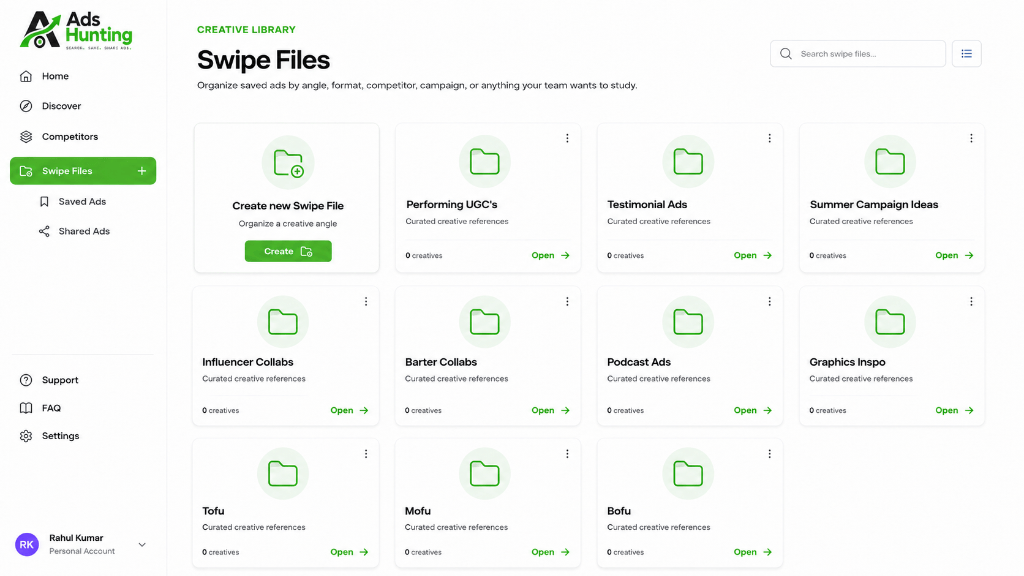Open options menu for Testimonial Ads
The height and width of the screenshot is (576, 1024).
769,138
